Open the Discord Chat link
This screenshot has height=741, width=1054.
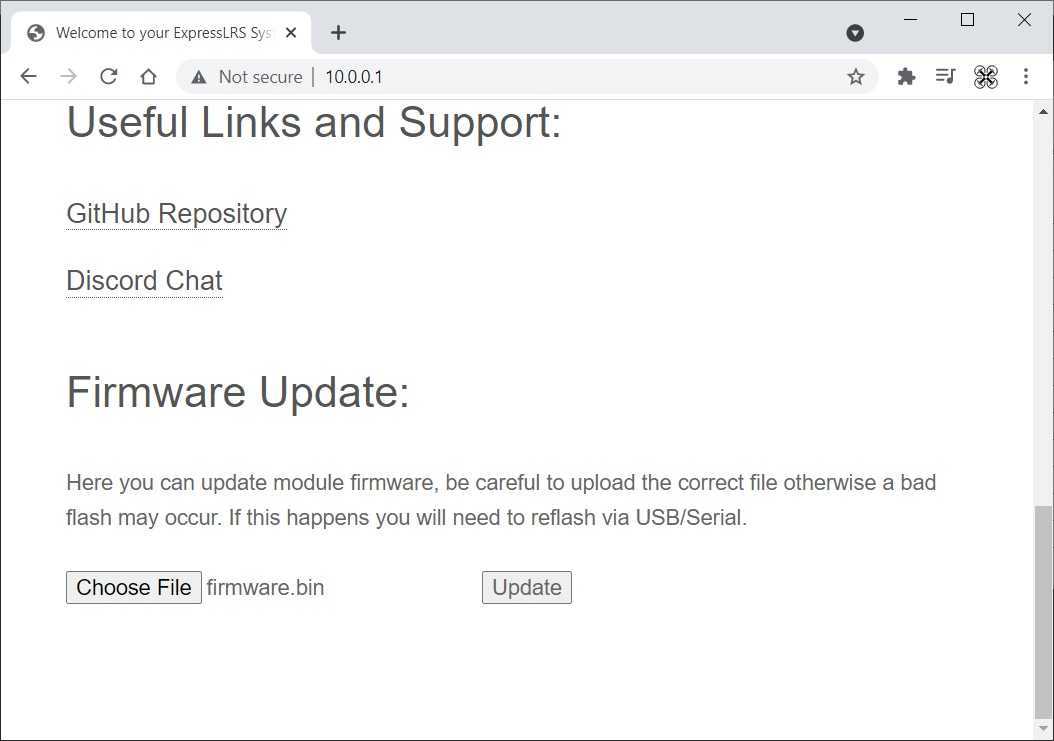(144, 281)
